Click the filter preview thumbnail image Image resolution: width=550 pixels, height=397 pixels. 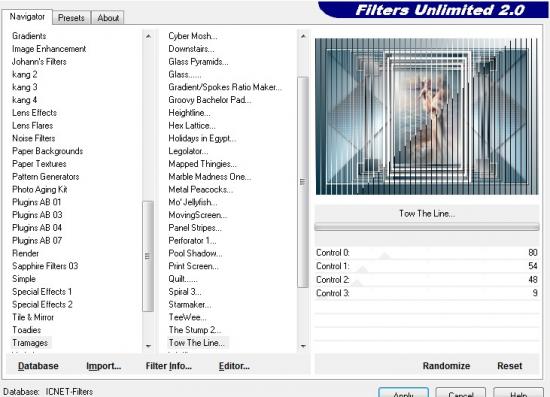427,116
